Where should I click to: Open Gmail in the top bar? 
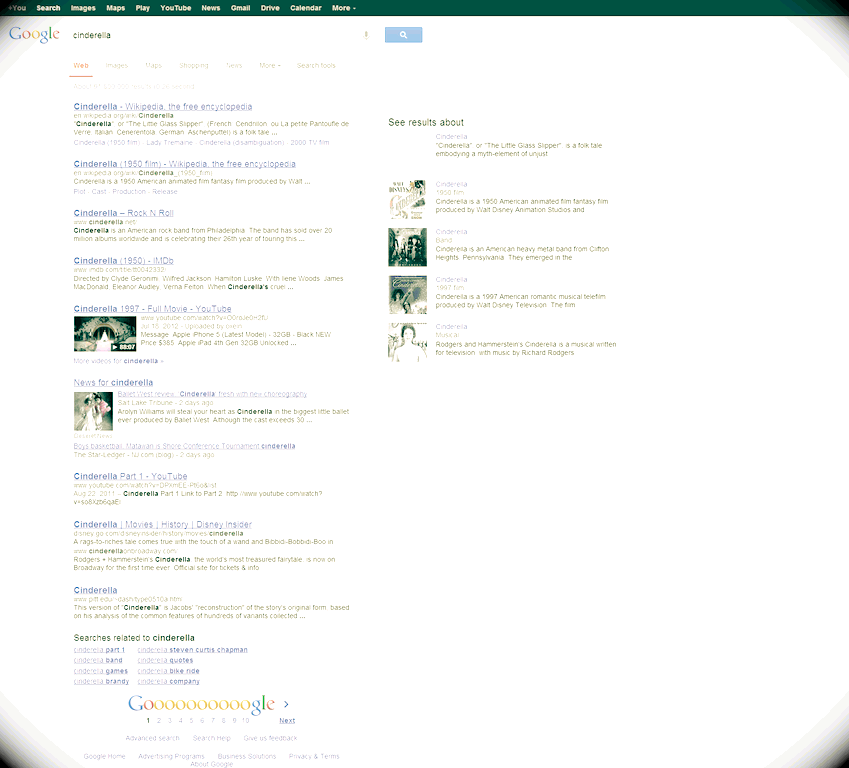point(240,8)
